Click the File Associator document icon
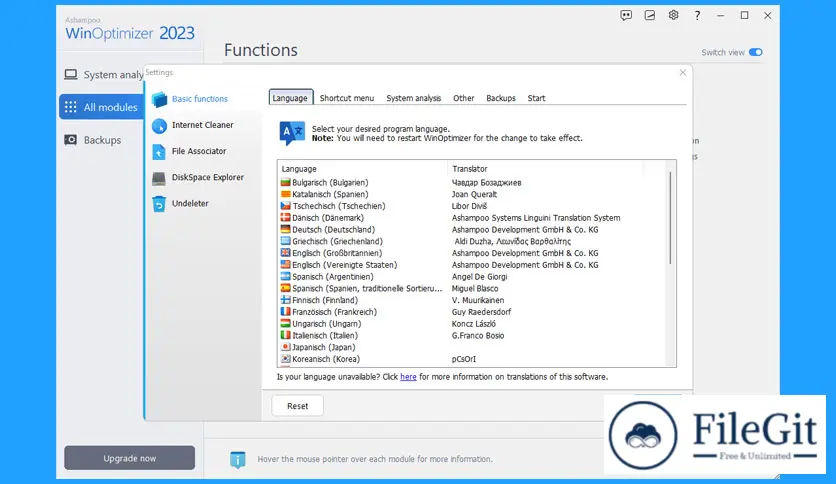 [159, 152]
